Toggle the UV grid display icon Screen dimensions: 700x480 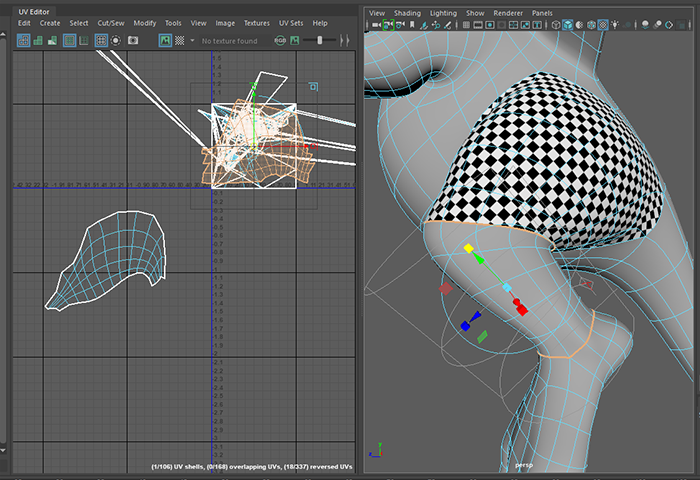[x=101, y=40]
